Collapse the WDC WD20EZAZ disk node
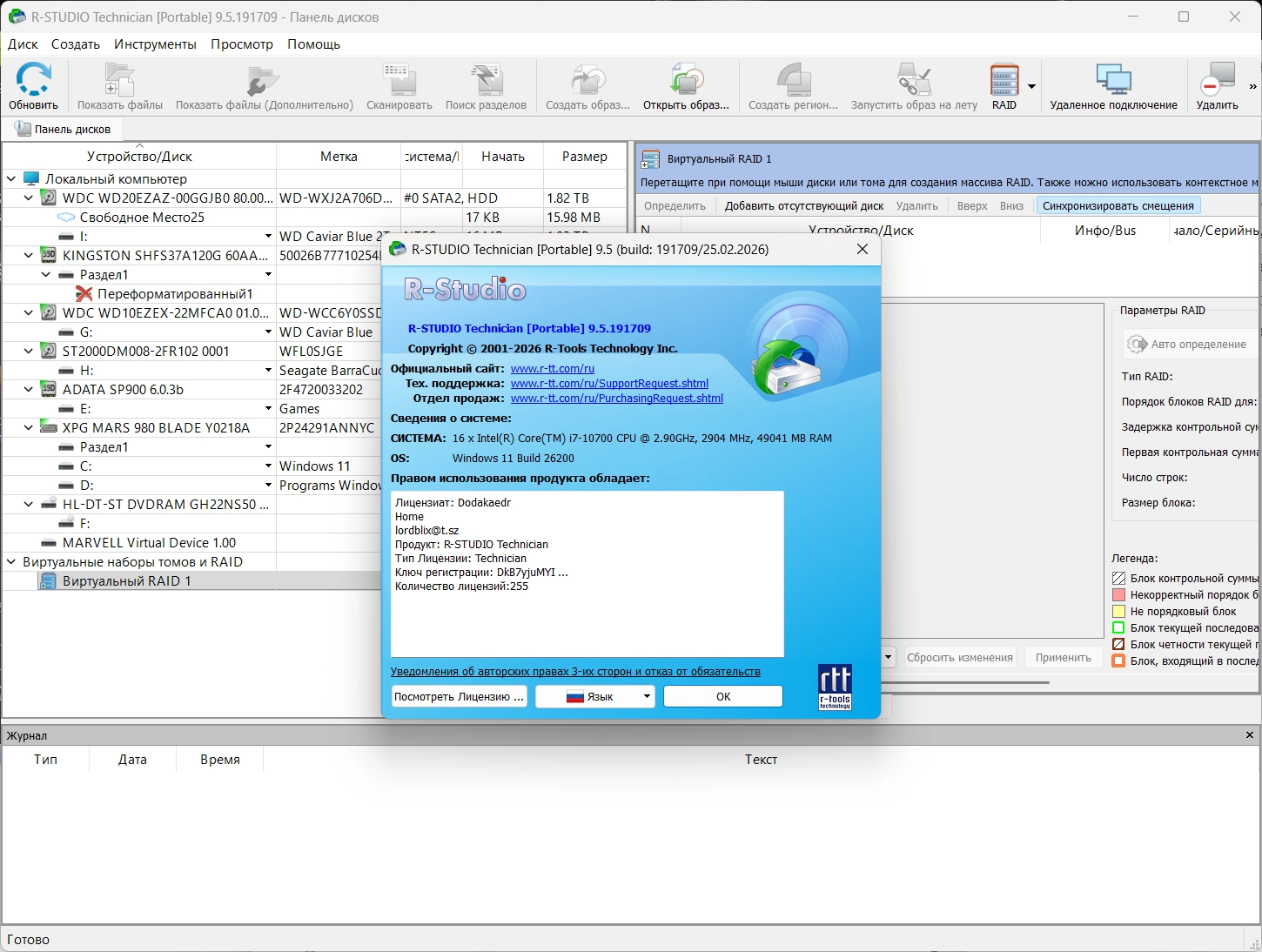The height and width of the screenshot is (952, 1262). click(29, 198)
